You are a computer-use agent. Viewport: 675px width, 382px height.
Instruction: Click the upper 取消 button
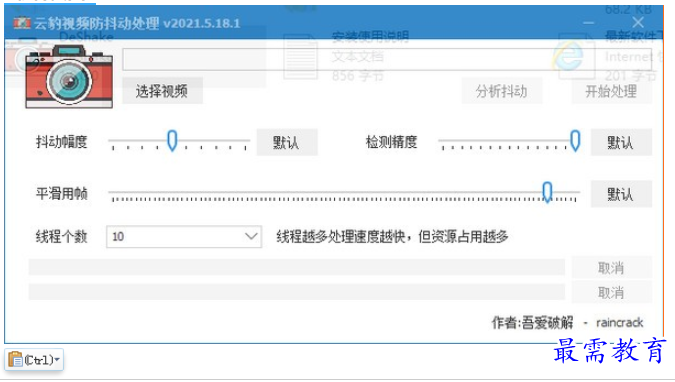tap(611, 268)
